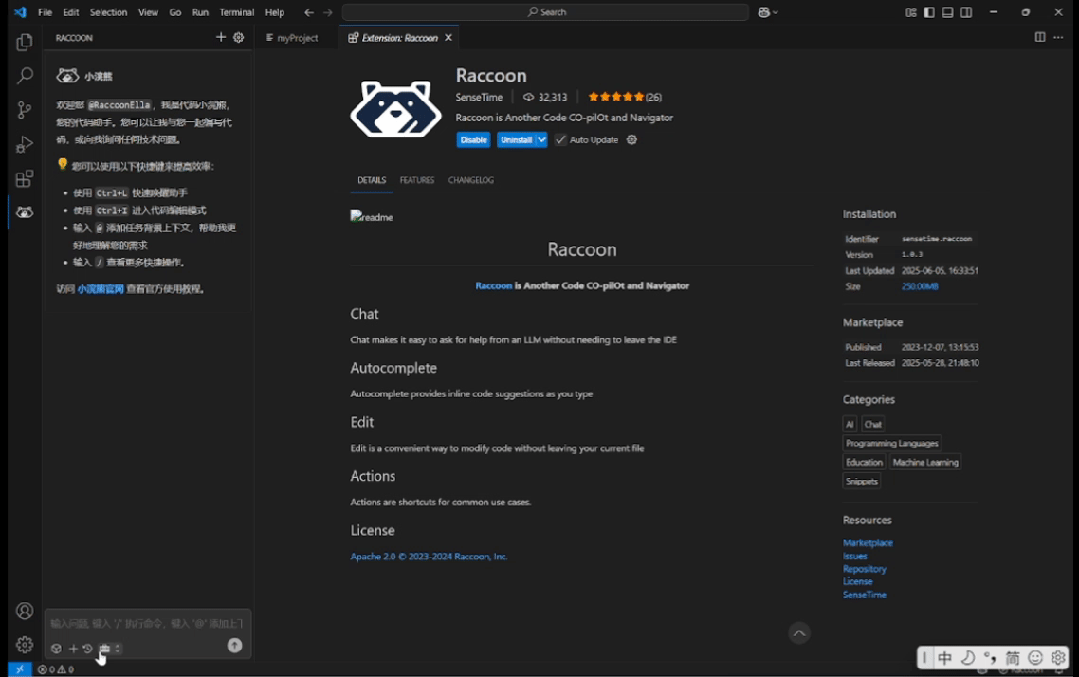Toggle IME punctuation mode button
1079x677 pixels.
990,658
